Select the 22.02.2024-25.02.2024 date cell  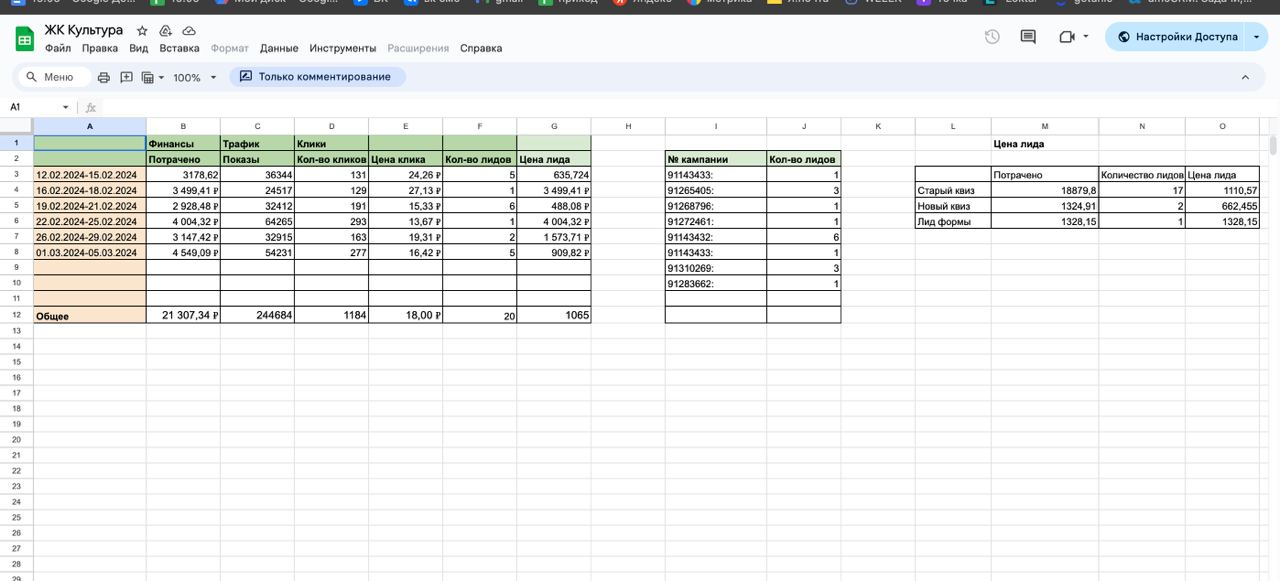[x=90, y=221]
